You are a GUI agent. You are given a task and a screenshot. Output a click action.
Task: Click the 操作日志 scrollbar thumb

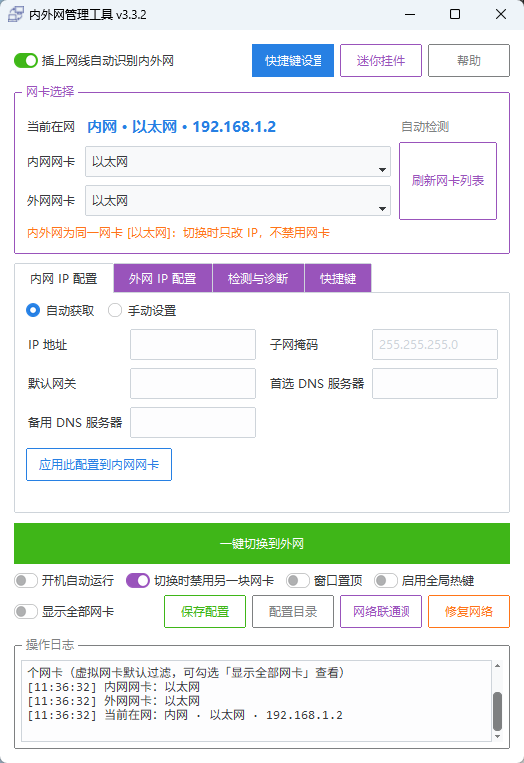point(497,711)
